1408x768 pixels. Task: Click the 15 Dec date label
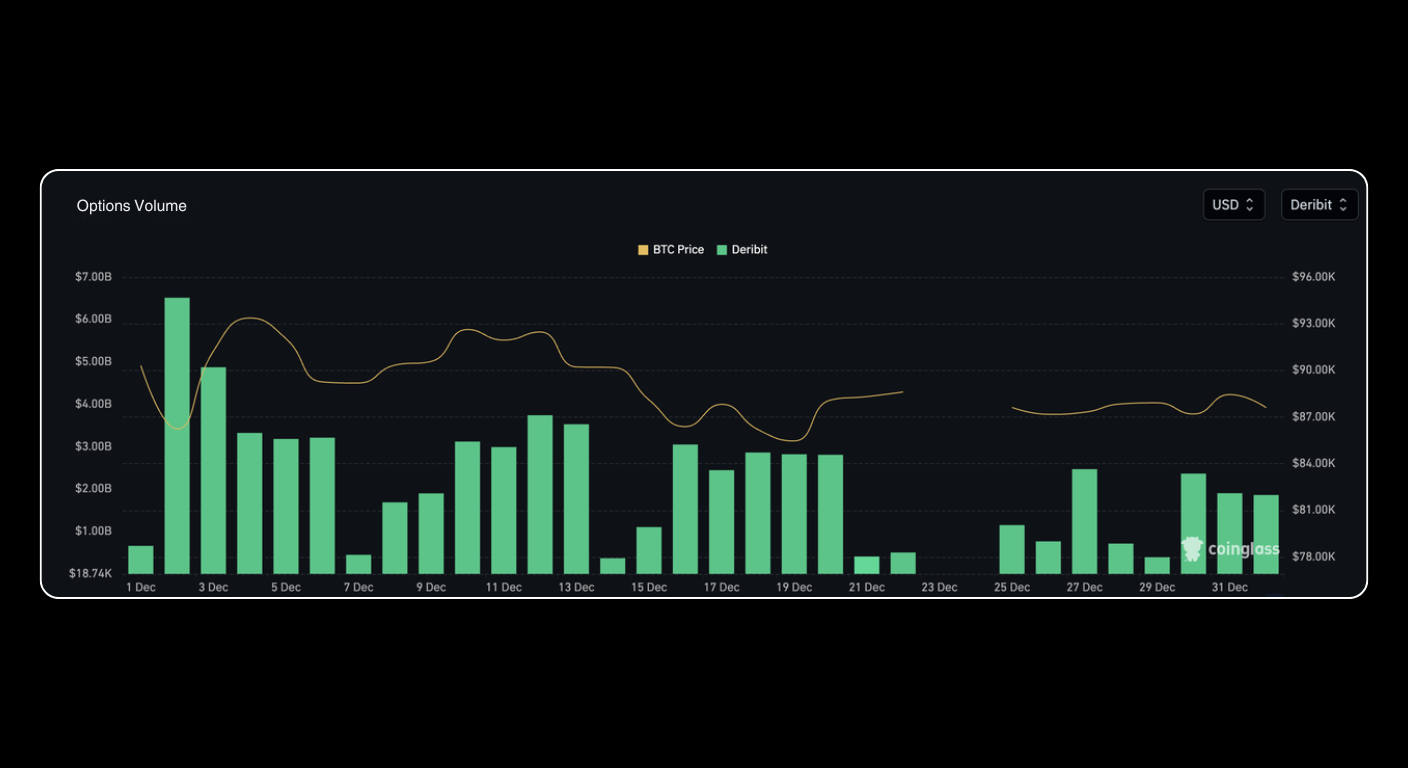coord(648,587)
